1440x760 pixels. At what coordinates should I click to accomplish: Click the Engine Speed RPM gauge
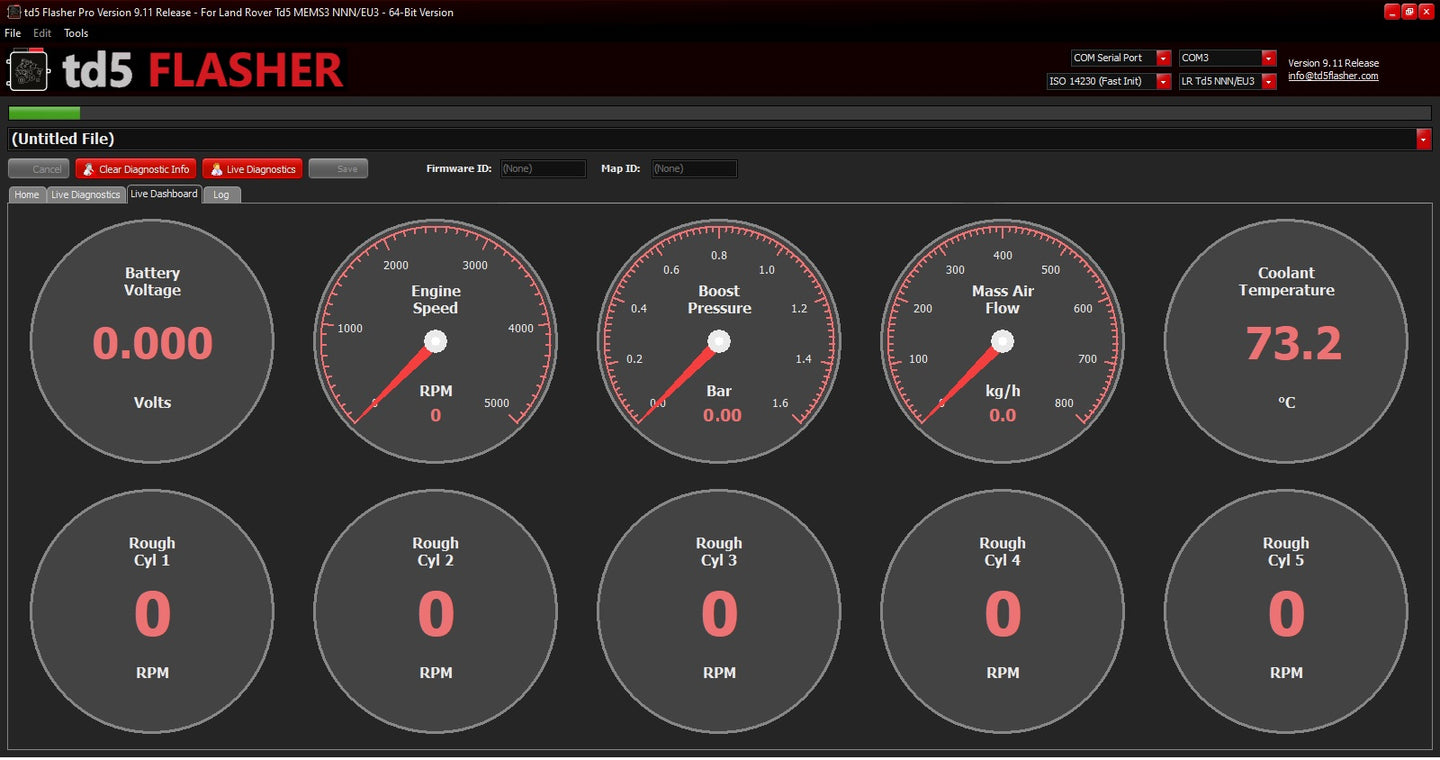click(435, 342)
